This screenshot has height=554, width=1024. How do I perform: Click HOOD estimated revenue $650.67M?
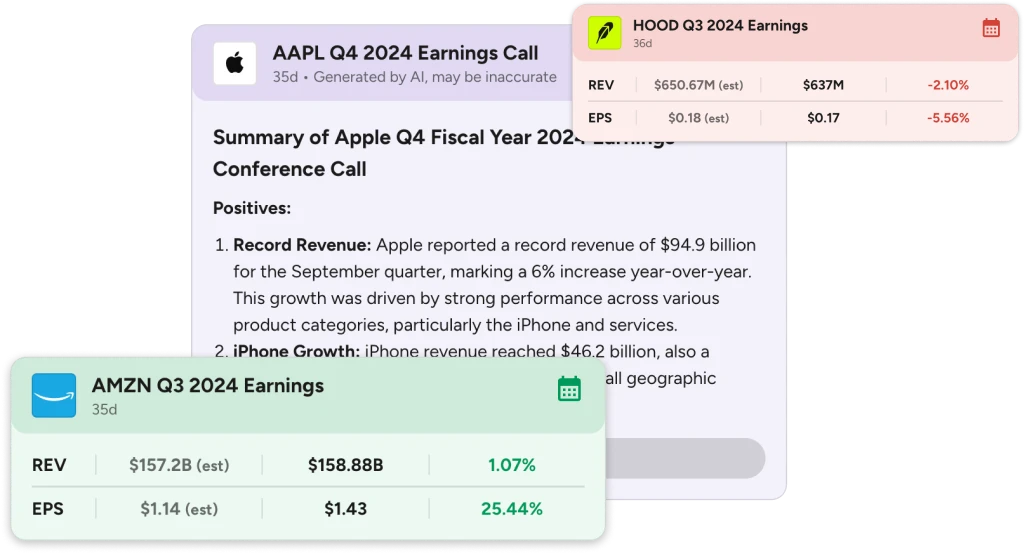pos(698,85)
